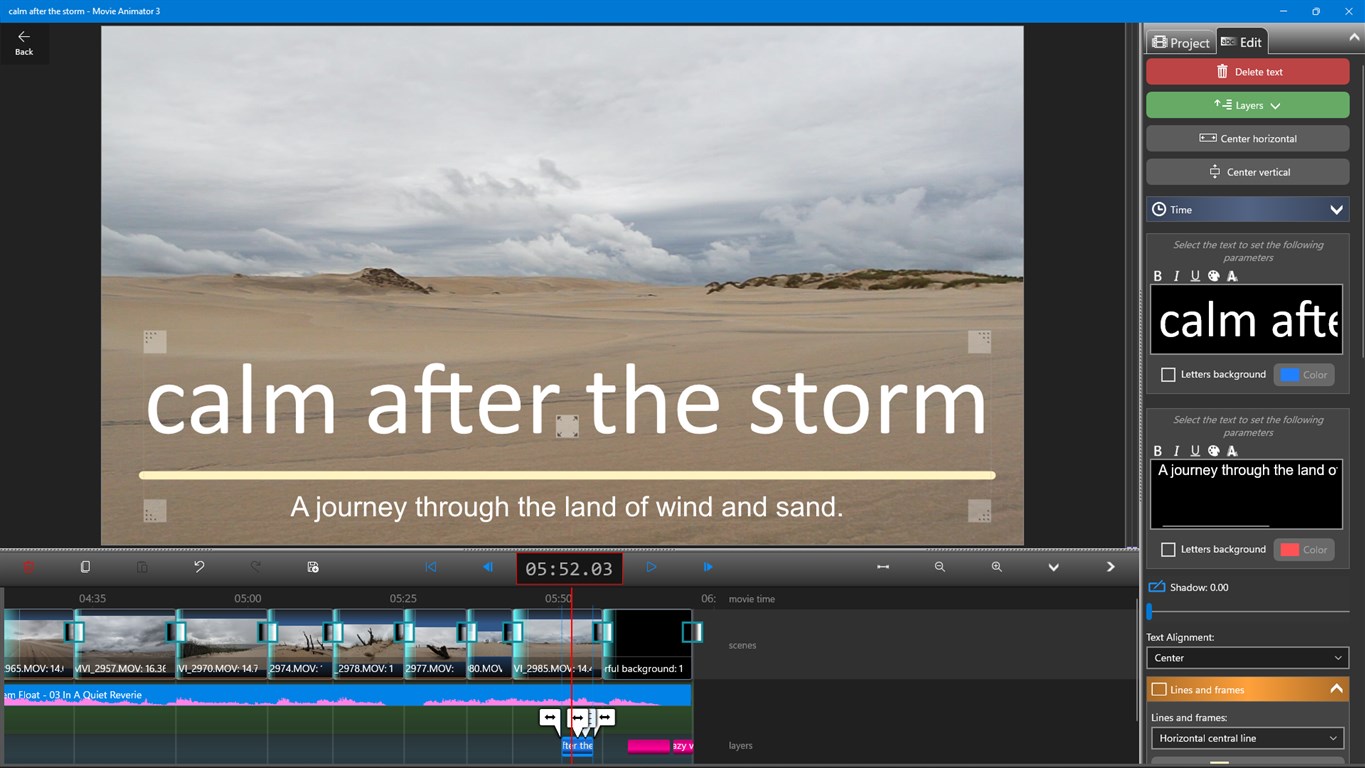Screen dimensions: 1365x768
Task: Jump to the movie start with skip-back icon
Action: coord(431,567)
